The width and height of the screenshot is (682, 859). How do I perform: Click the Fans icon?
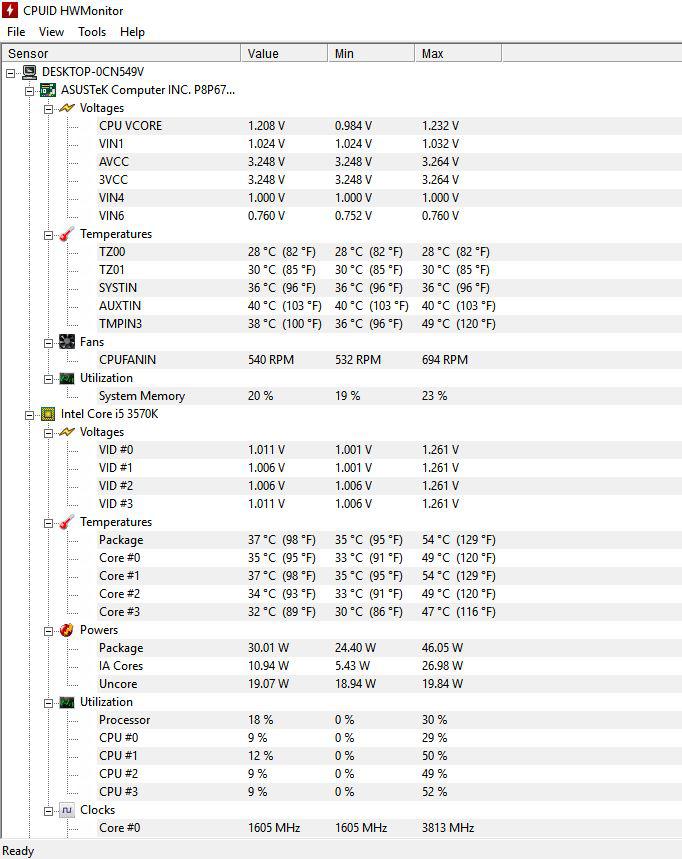coord(66,342)
